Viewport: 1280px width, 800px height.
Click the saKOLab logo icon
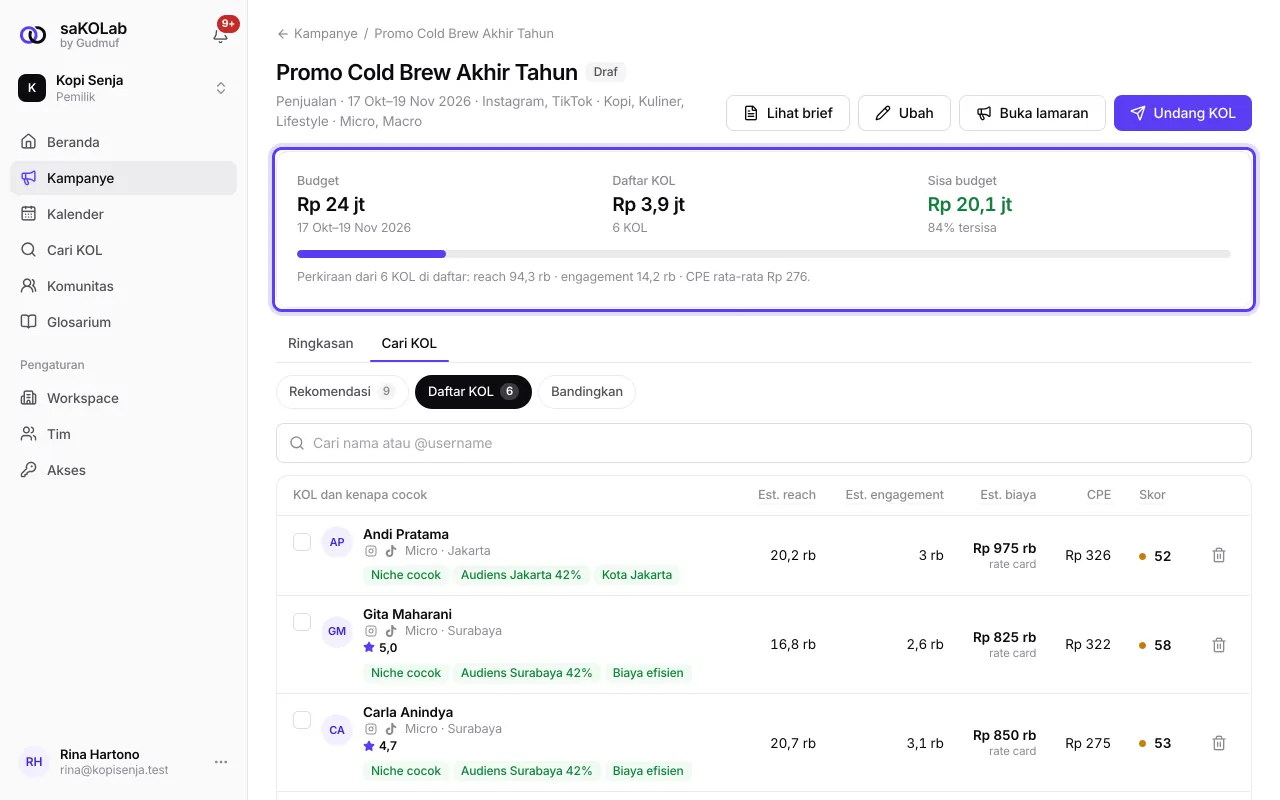click(33, 35)
